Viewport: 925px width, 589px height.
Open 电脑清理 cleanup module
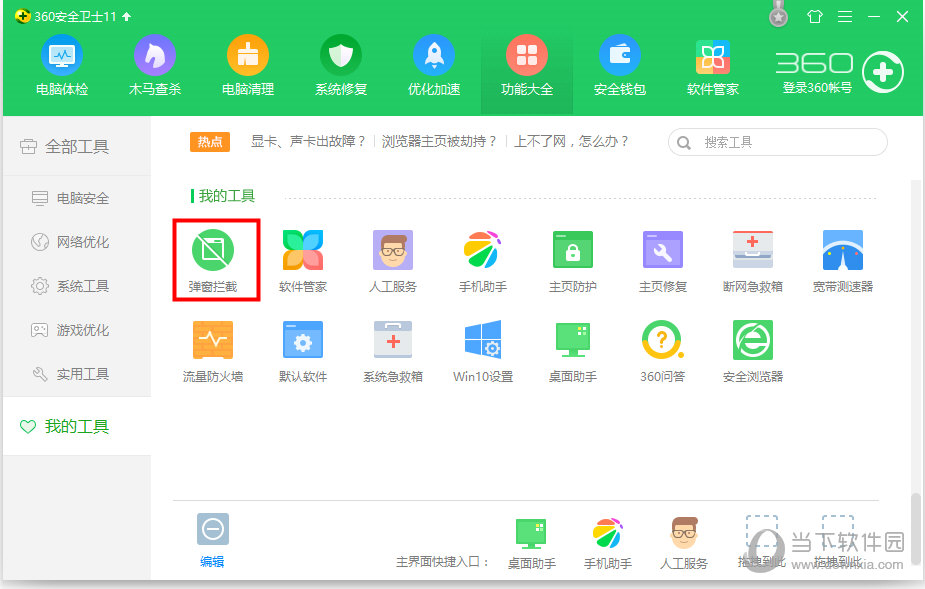pyautogui.click(x=248, y=66)
